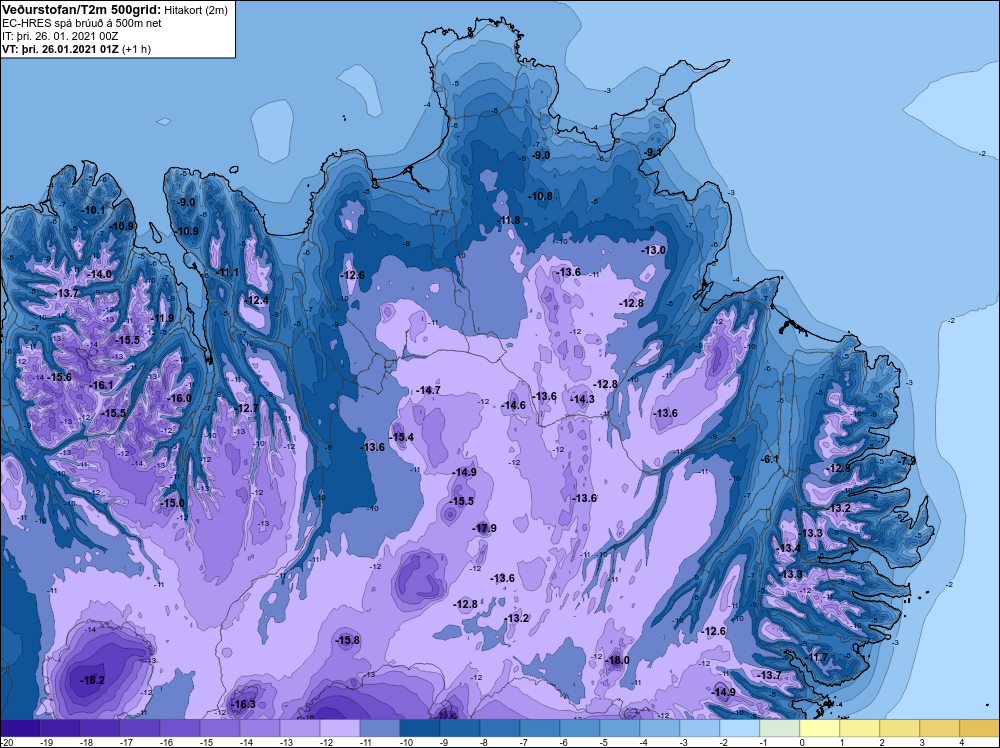The height and width of the screenshot is (748, 1000).
Task: Click the yellow legend swatch above 2
Action: coord(899,728)
